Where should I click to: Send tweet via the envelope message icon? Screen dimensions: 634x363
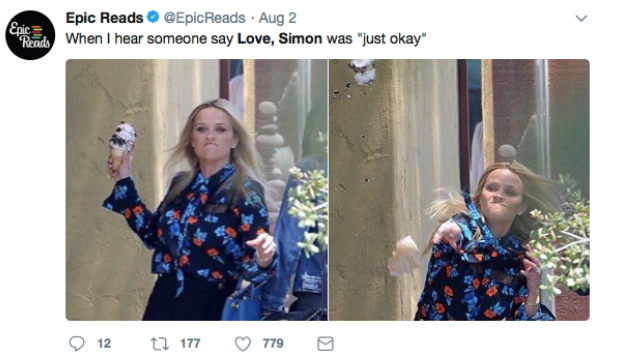pos(325,344)
